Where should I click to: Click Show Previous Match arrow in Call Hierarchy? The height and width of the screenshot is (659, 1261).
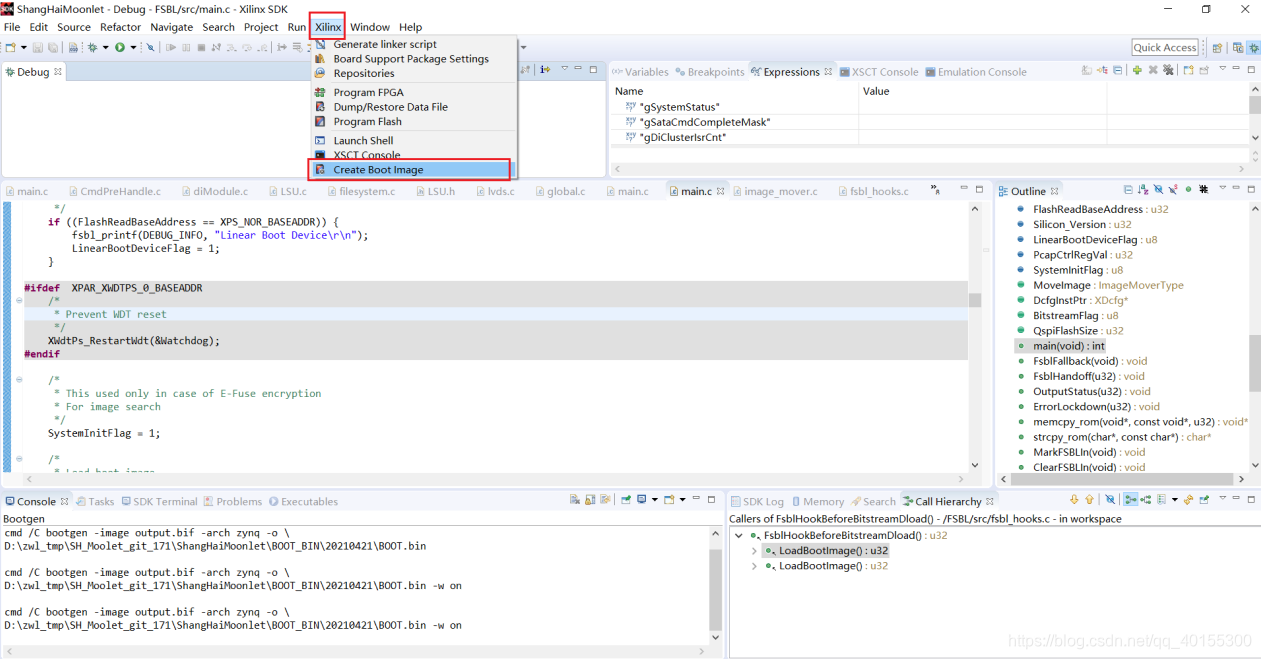point(1089,499)
